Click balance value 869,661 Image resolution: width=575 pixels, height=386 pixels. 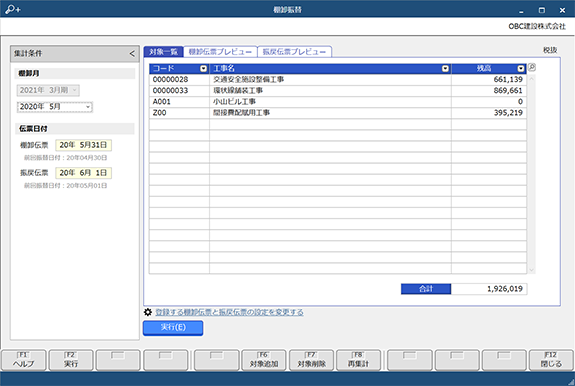(508, 91)
